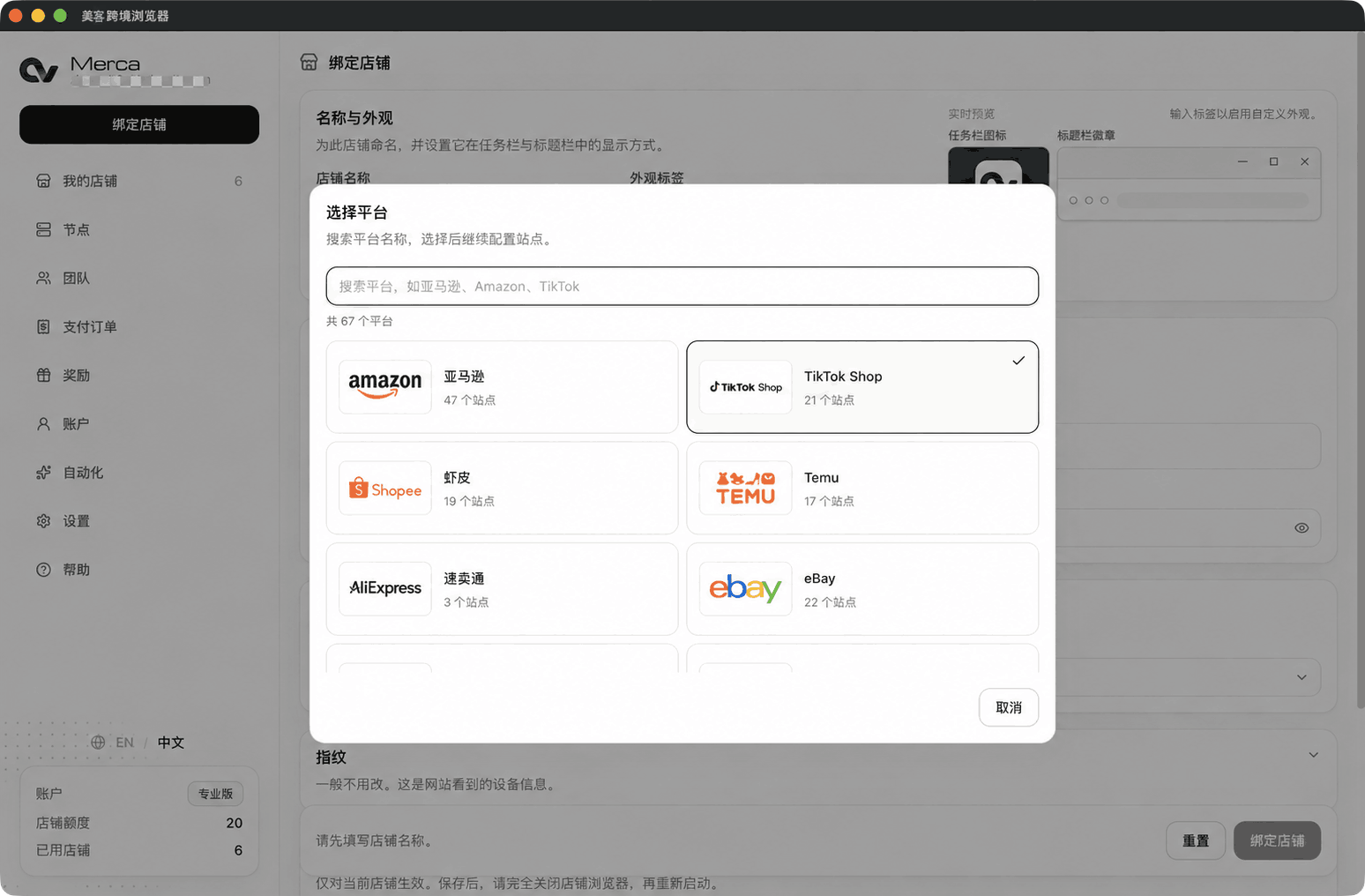
Task: Click the '共 67 个平台' text
Action: 360,321
